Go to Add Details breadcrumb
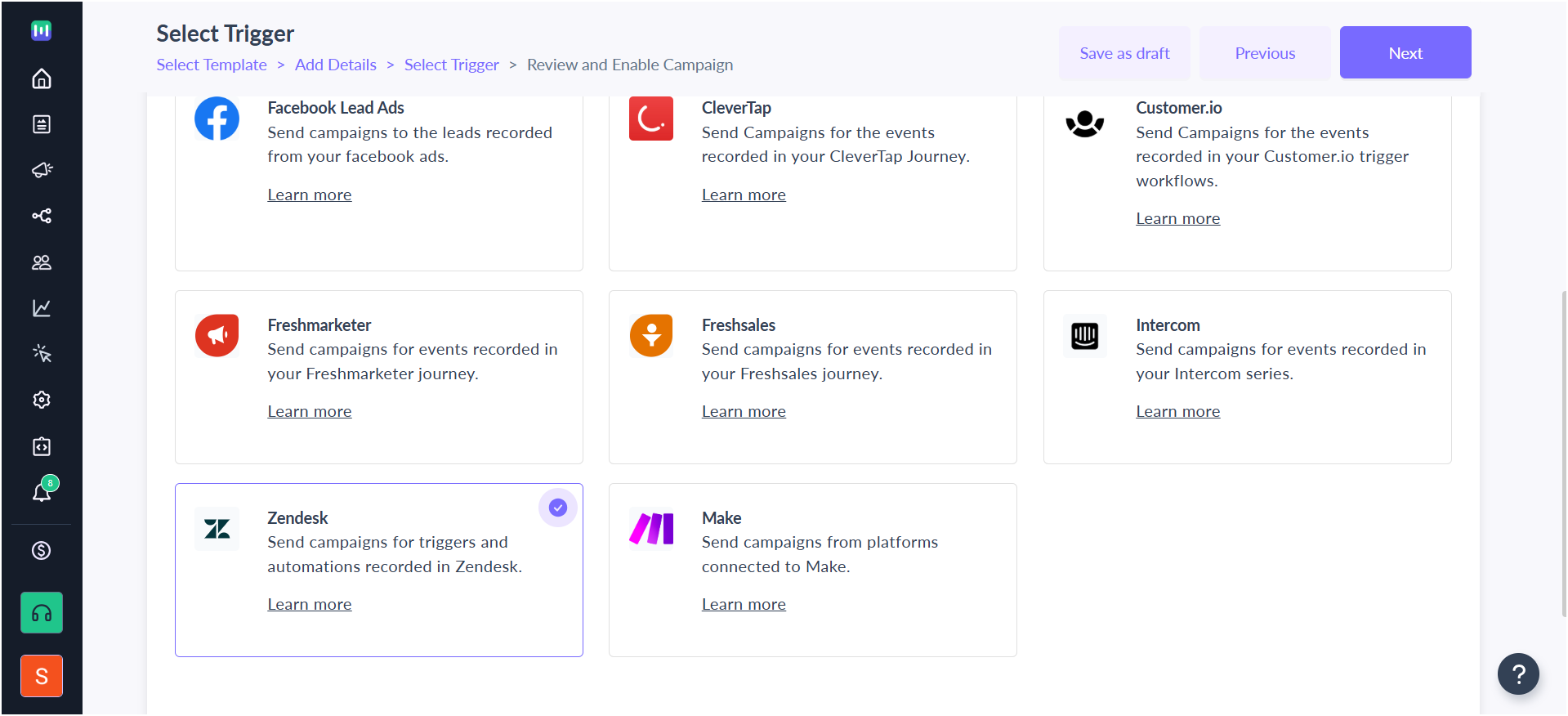The width and height of the screenshot is (1568, 716). tap(336, 65)
